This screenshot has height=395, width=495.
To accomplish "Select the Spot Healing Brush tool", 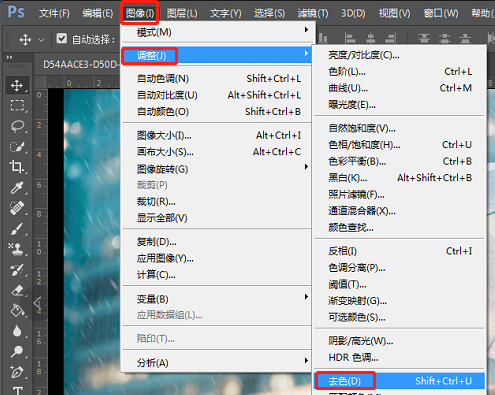I will coord(17,208).
